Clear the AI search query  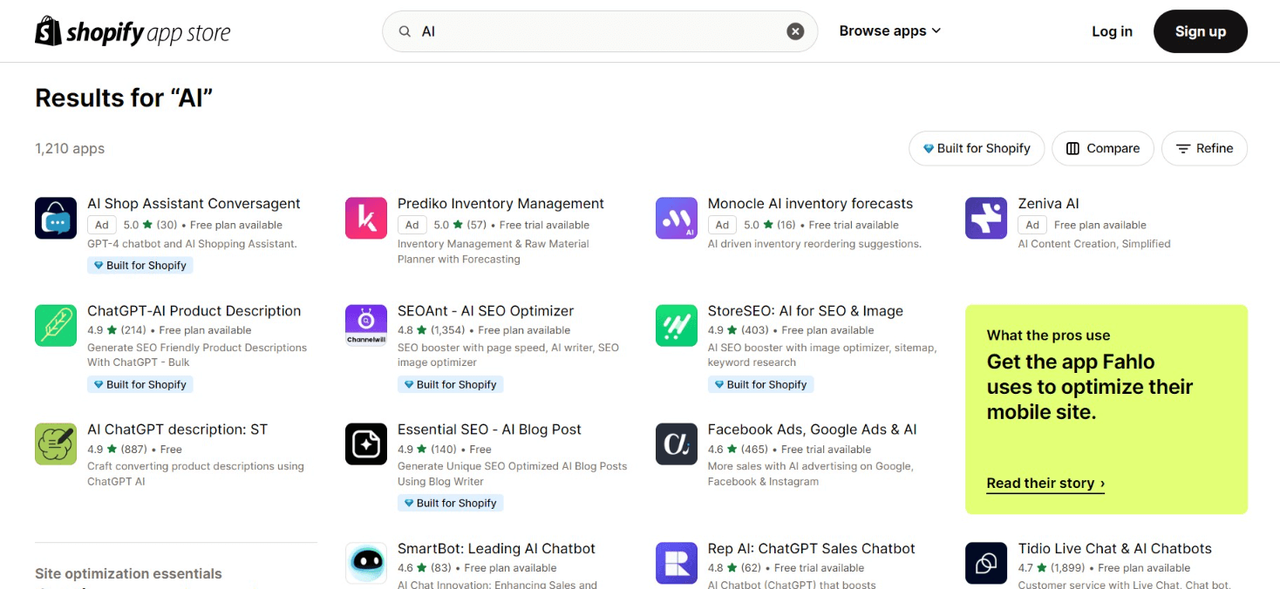pyautogui.click(x=795, y=31)
